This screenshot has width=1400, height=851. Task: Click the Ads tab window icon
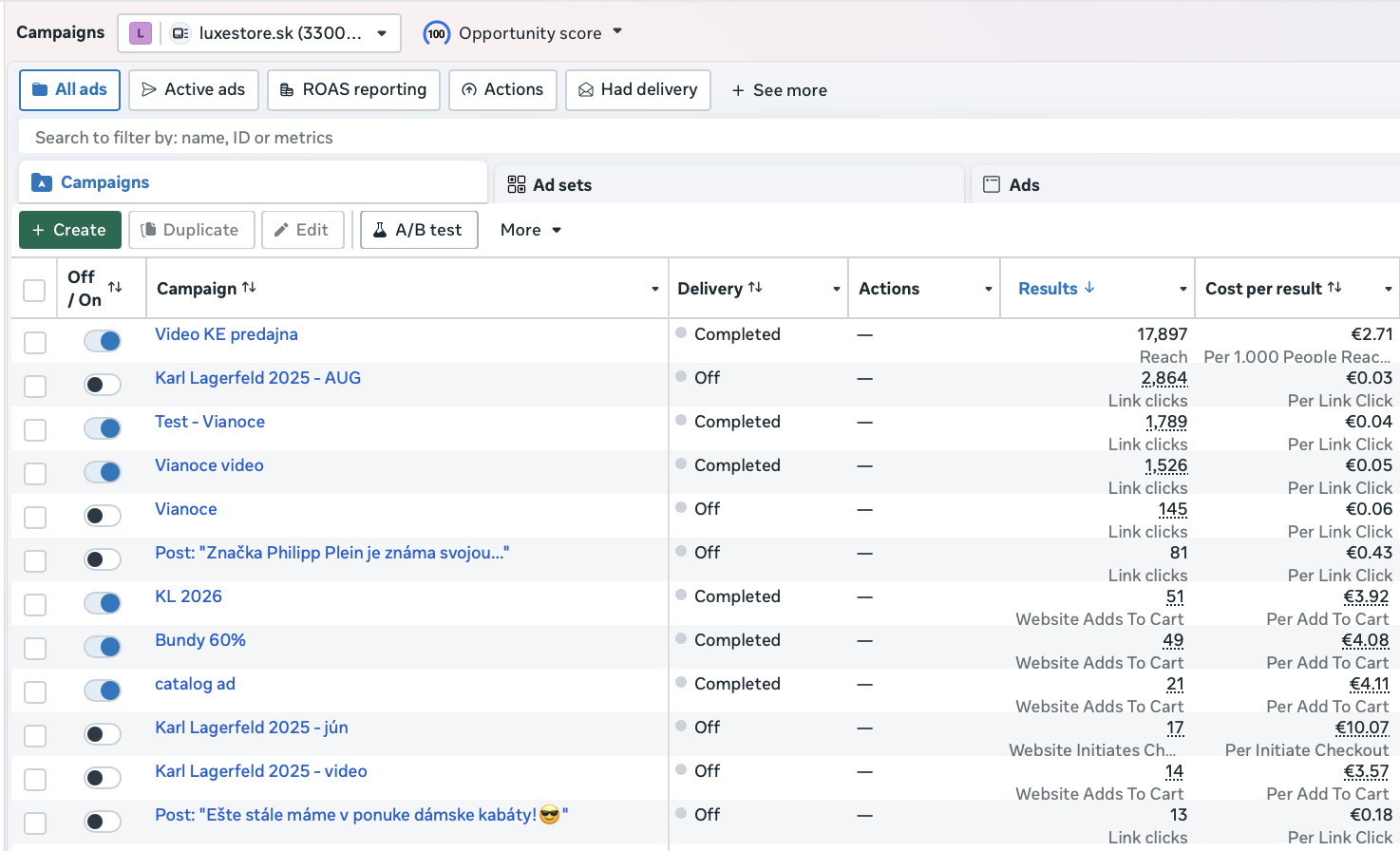click(992, 184)
